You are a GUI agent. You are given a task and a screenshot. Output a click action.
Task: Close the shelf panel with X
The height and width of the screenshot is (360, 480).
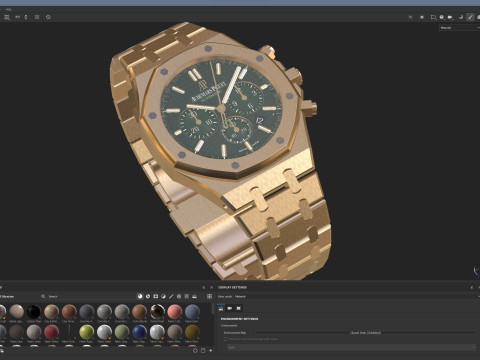211,287
